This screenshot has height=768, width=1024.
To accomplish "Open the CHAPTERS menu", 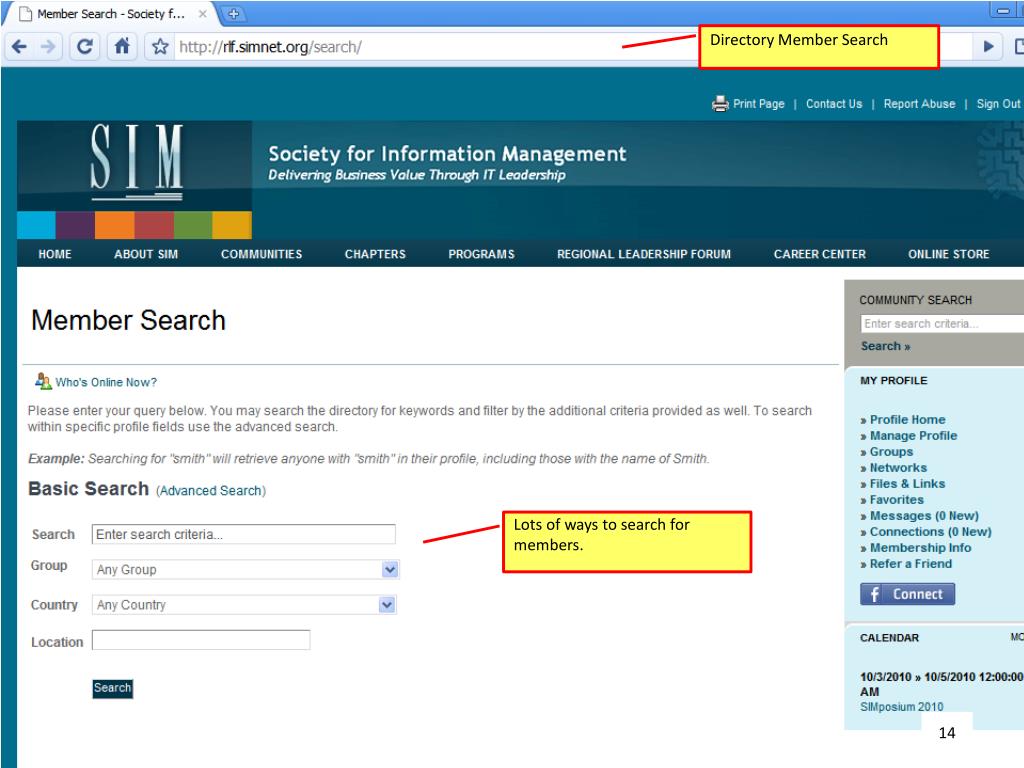I will pos(375,254).
